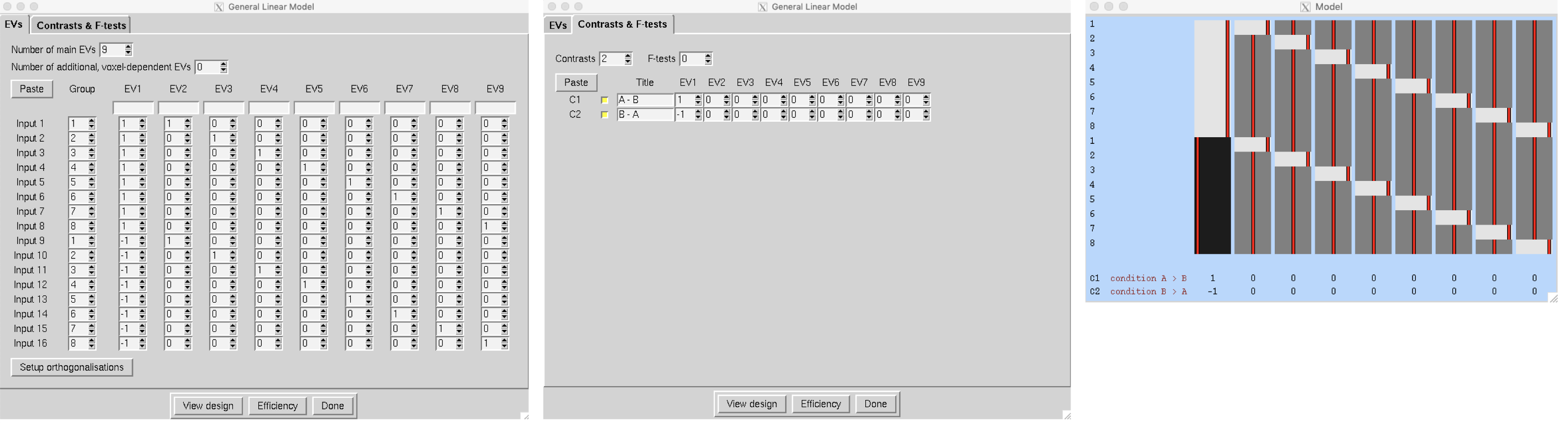Select the "A - B" contrast title field
The width and height of the screenshot is (1568, 426).
tap(645, 101)
